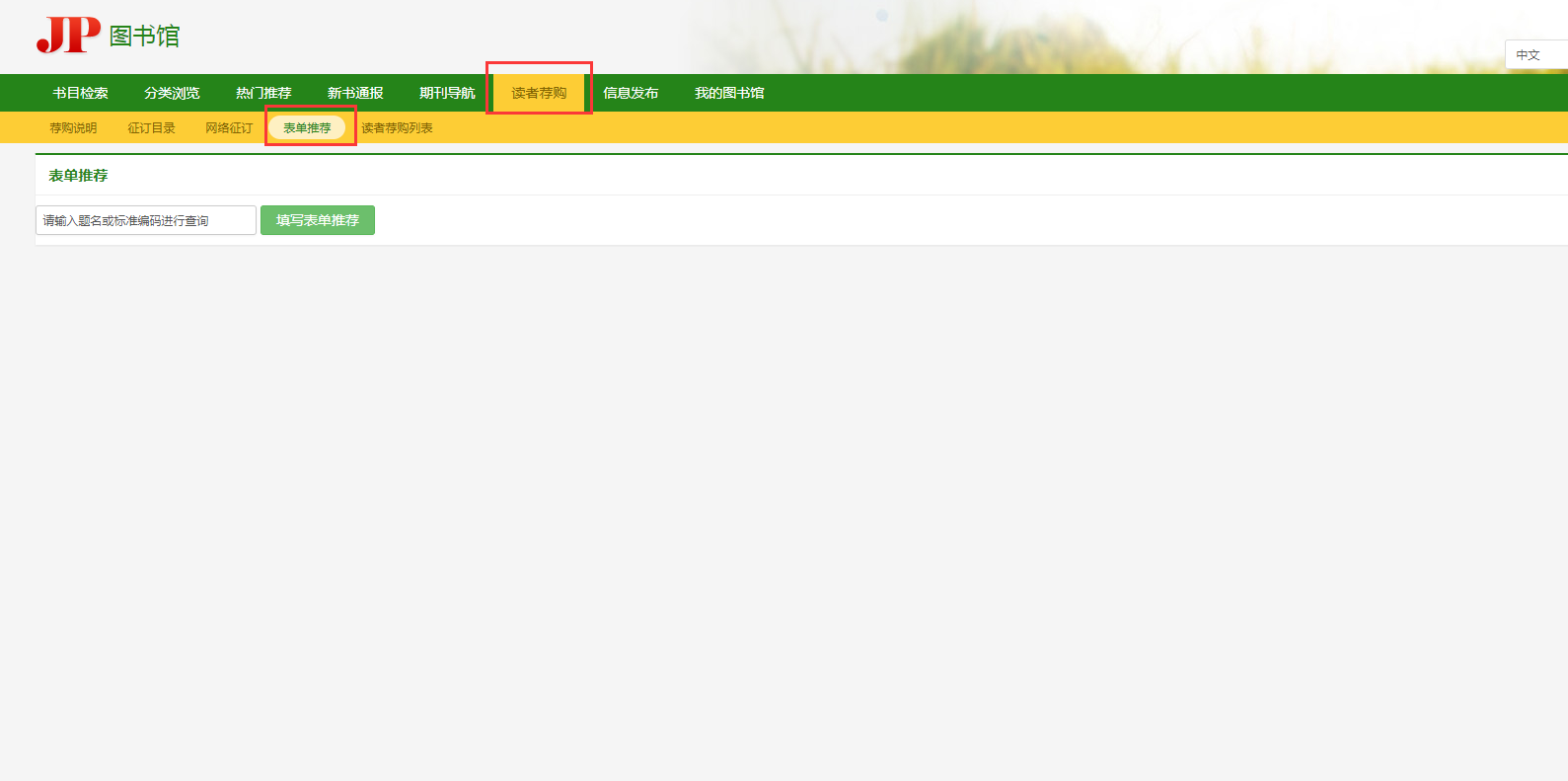Viewport: 1568px width, 781px height.
Task: Open the 期刊导航 page
Action: tap(447, 93)
